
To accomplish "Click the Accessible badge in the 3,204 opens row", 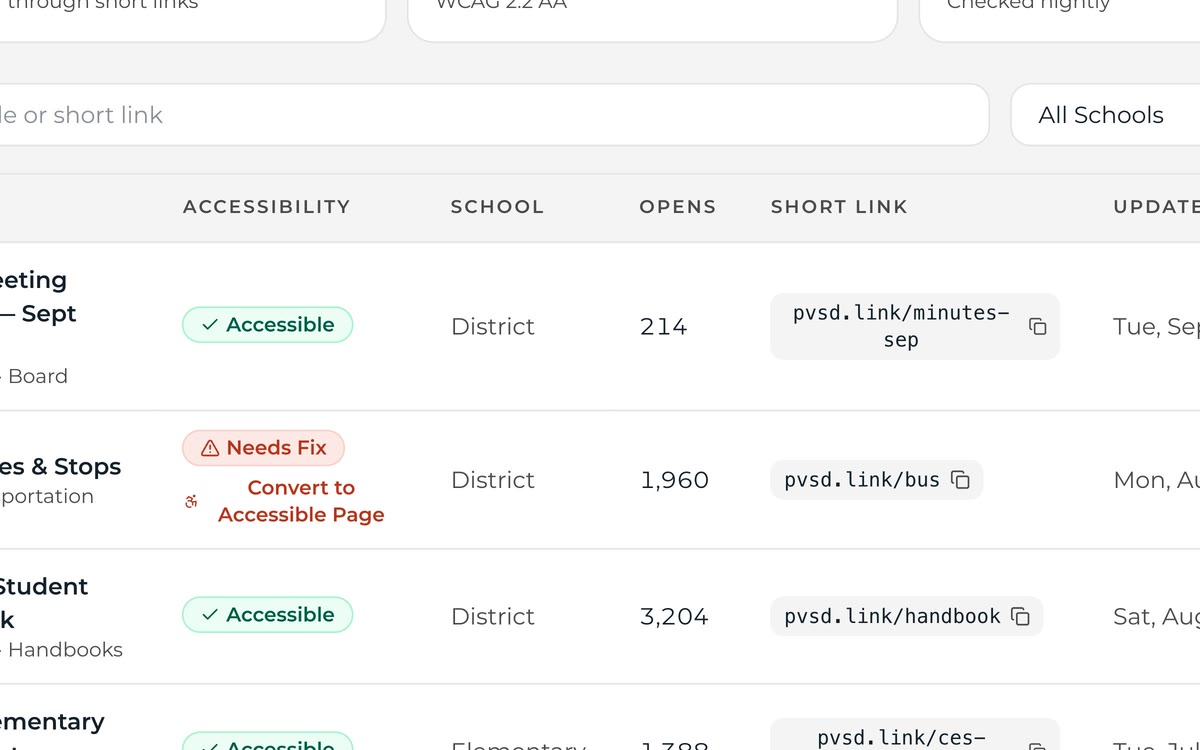I will (267, 615).
